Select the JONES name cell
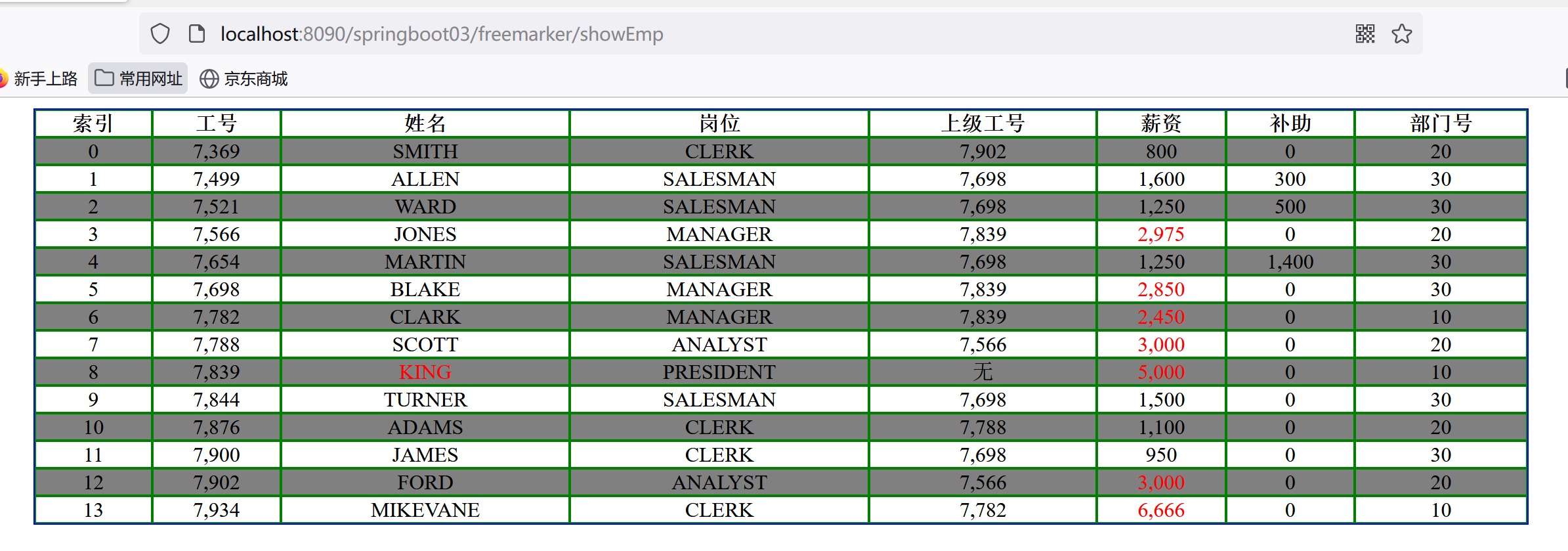Screen dimensions: 1568x551 click(x=425, y=234)
